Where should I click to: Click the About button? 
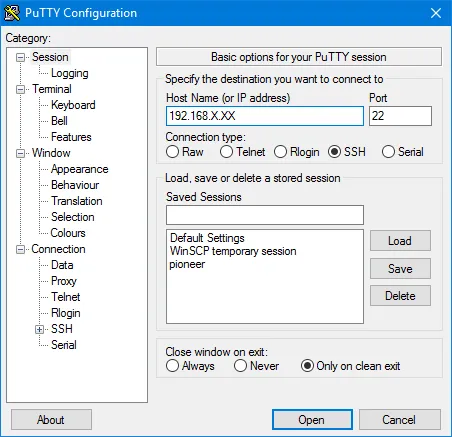tap(51, 420)
